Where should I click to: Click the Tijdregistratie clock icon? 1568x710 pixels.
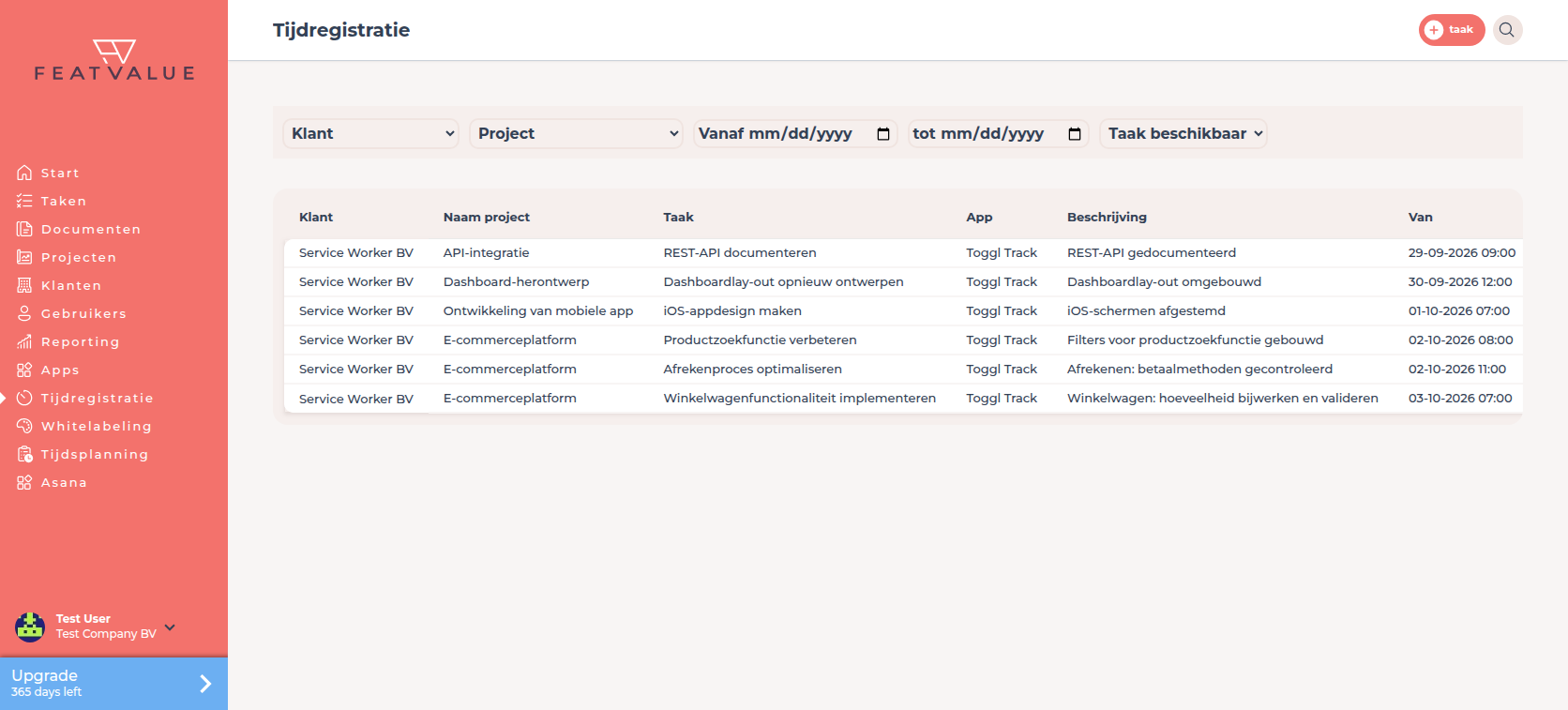(24, 398)
